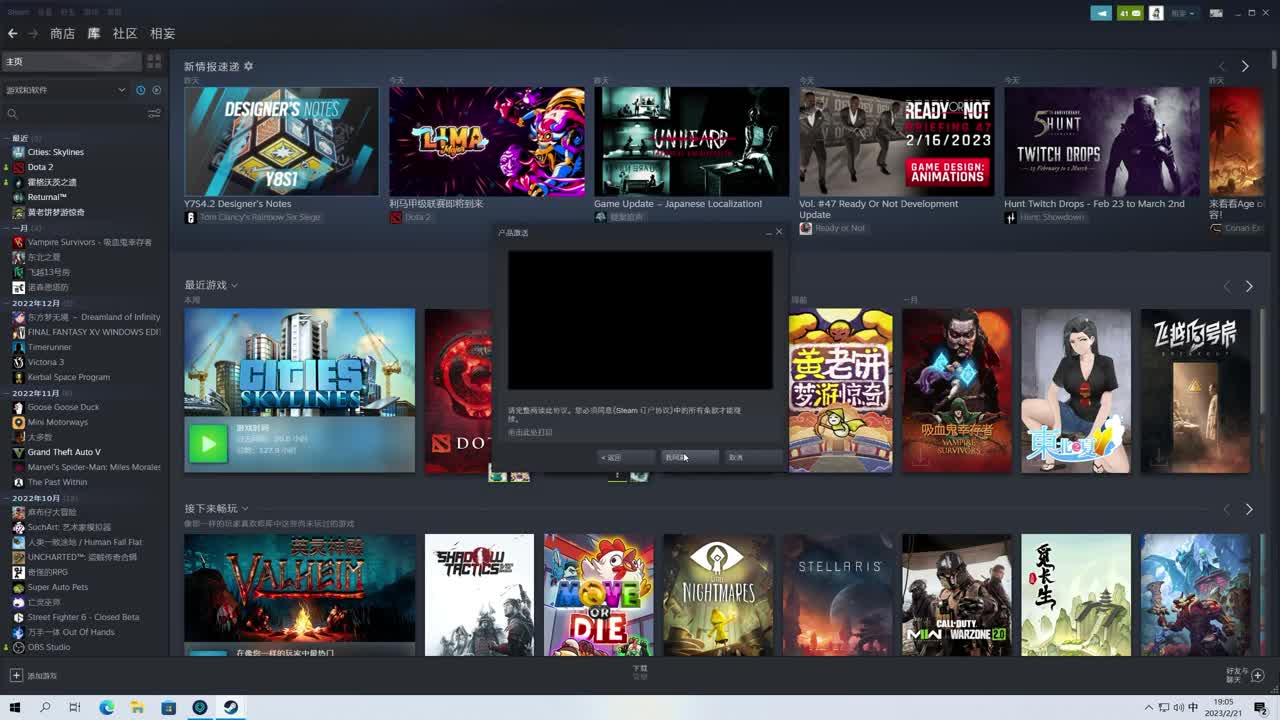Go back with the left arrow navigation icon
The image size is (1280, 720).
tap(13, 33)
